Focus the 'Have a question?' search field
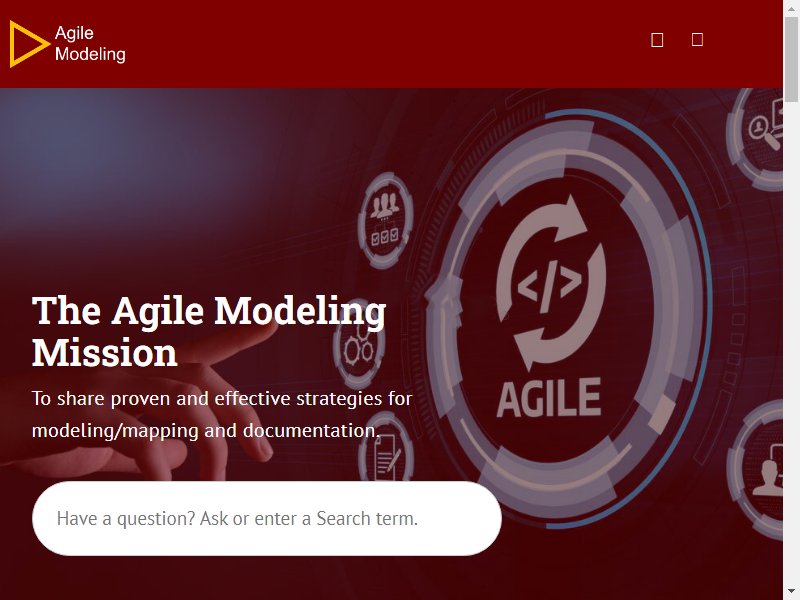The width and height of the screenshot is (800, 600). (267, 518)
